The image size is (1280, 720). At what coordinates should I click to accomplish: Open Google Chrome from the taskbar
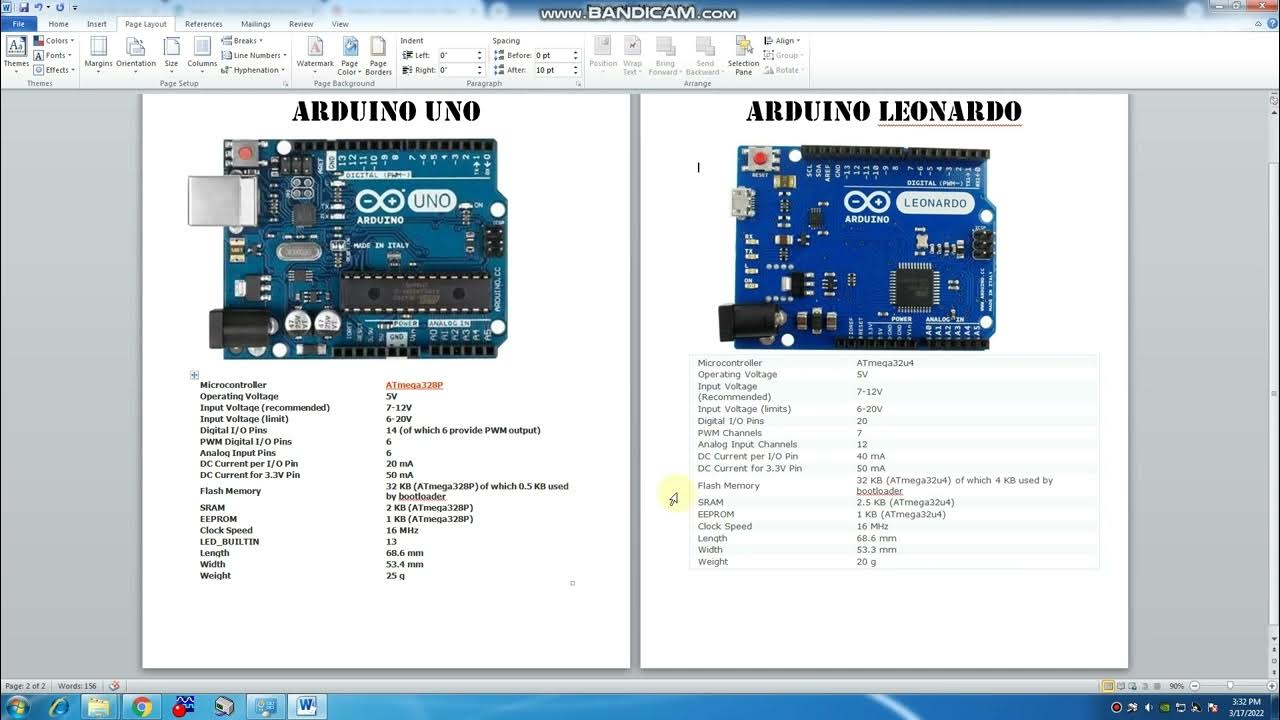tap(141, 707)
